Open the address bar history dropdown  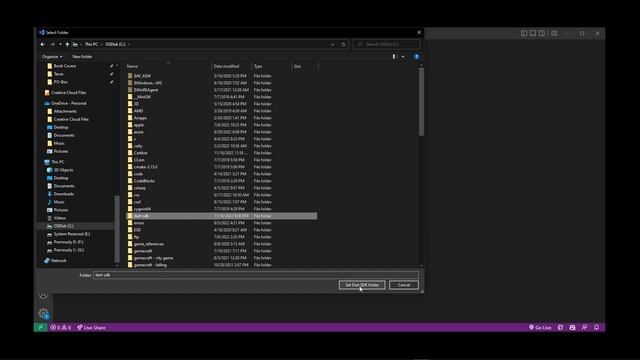[x=333, y=44]
